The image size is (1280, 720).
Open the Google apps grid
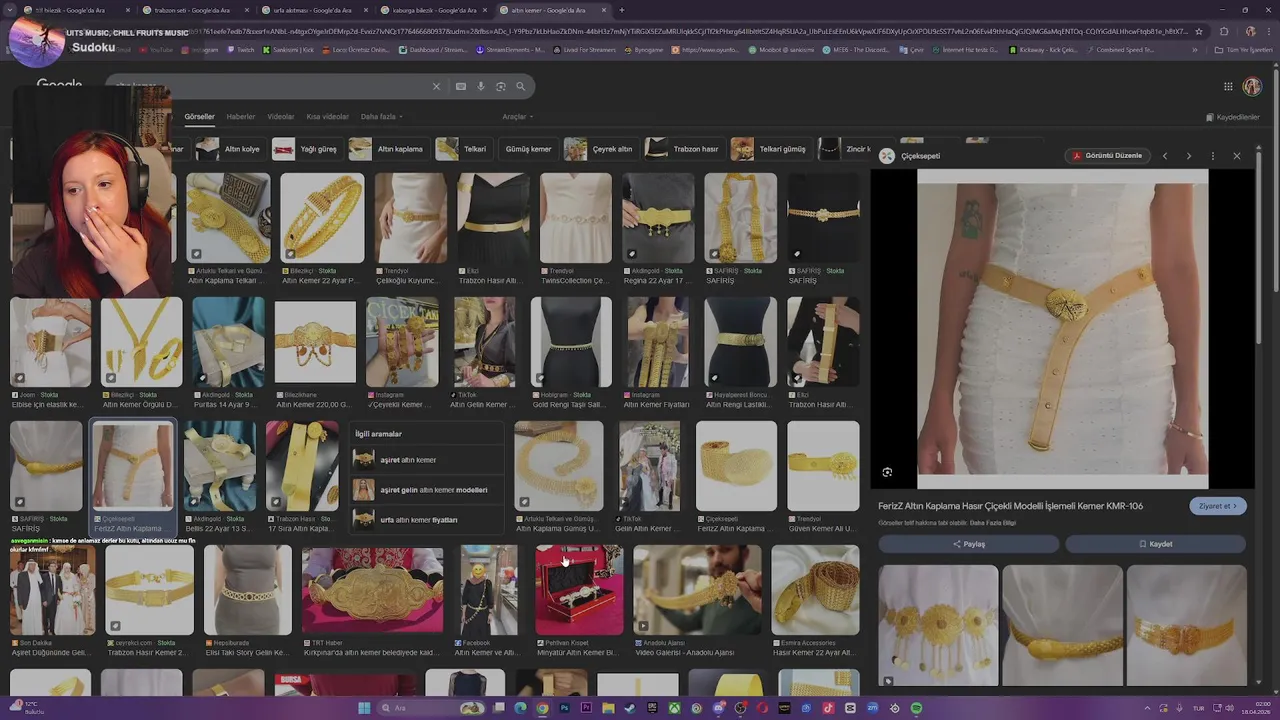coord(1228,87)
